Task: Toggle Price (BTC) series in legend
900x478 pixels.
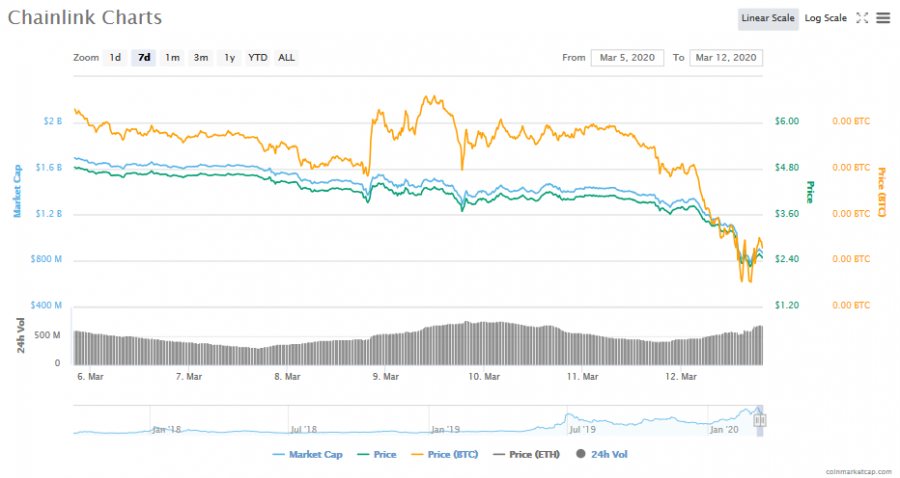Action: pyautogui.click(x=445, y=454)
